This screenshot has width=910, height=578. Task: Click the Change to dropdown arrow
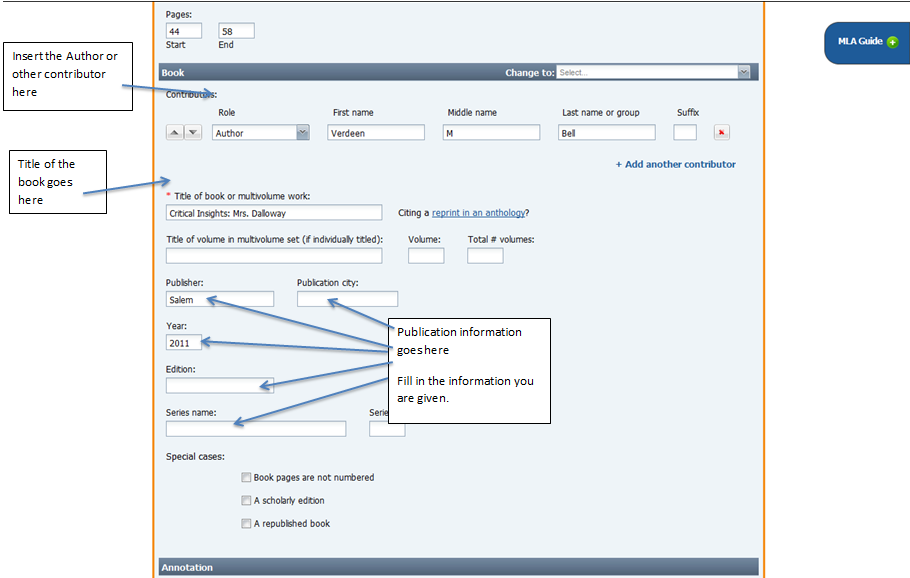pos(742,72)
